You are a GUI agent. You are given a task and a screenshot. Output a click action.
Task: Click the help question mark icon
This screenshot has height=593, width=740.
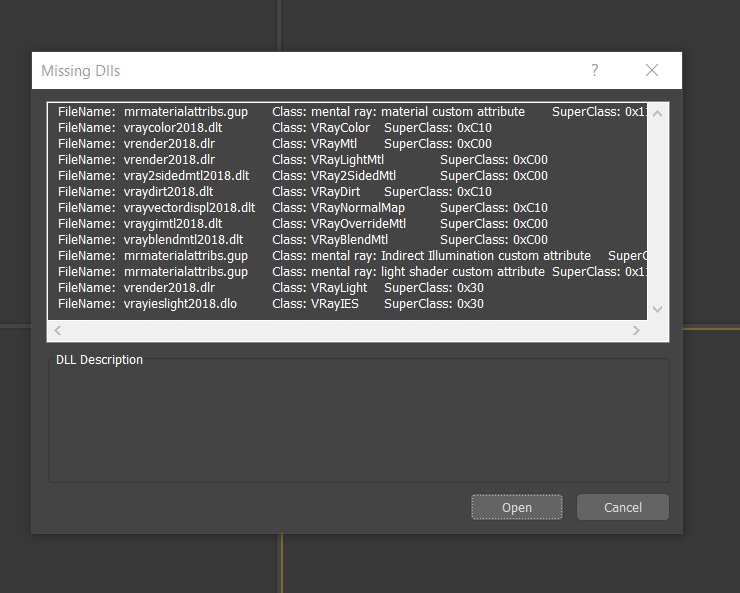click(595, 70)
